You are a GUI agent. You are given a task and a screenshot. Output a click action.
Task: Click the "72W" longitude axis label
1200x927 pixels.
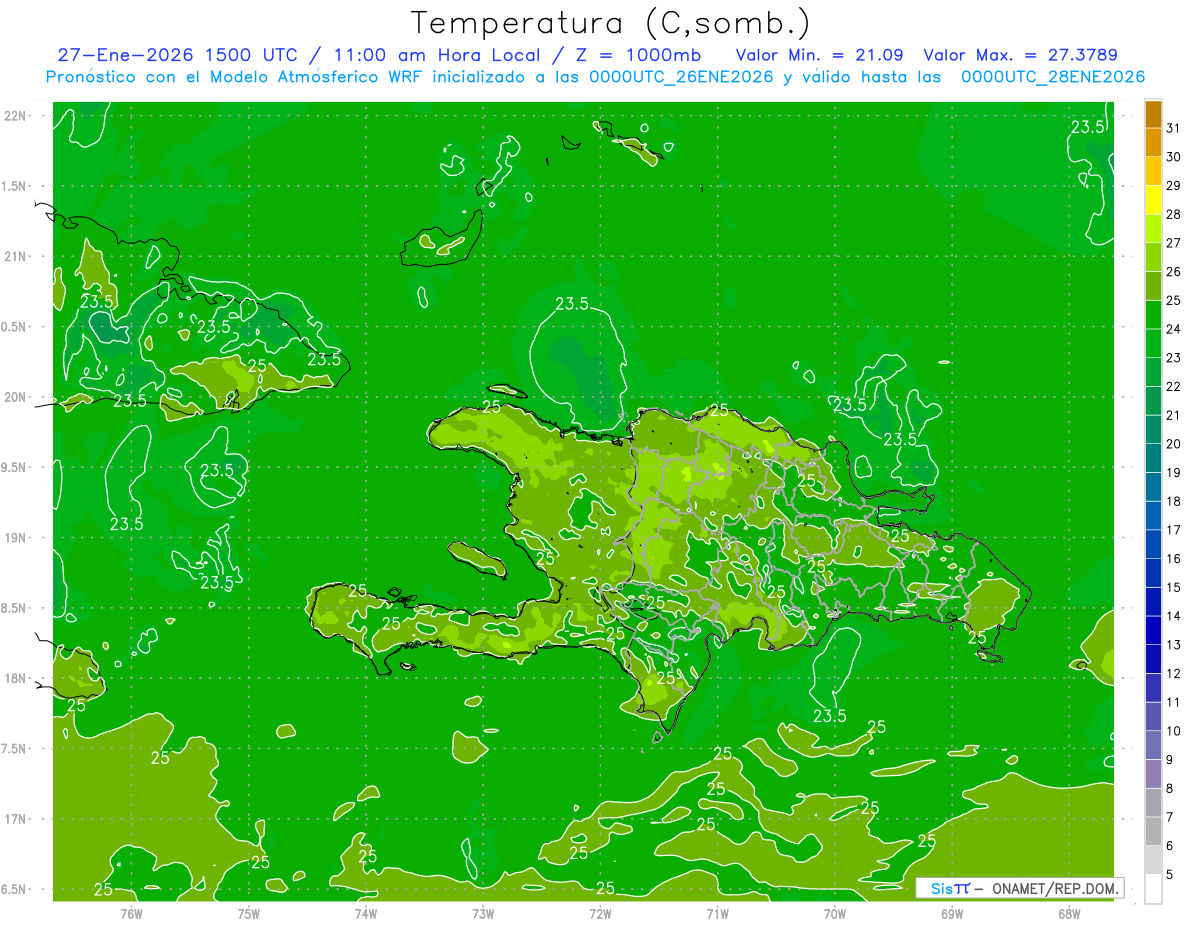[600, 913]
